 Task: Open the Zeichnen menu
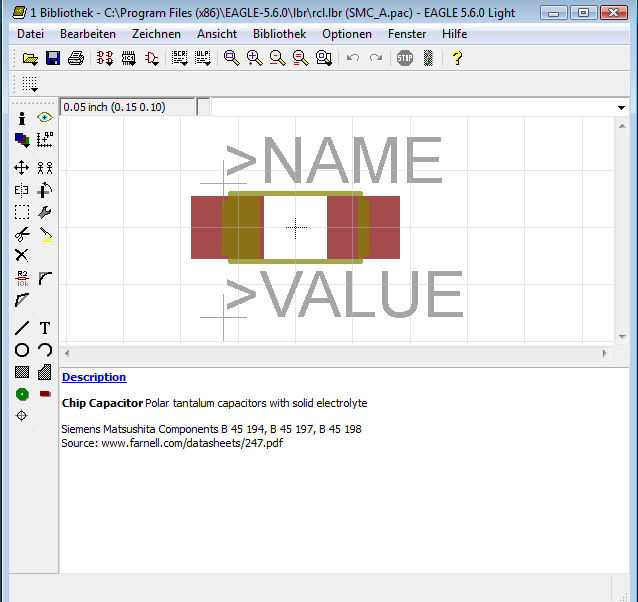tap(156, 34)
